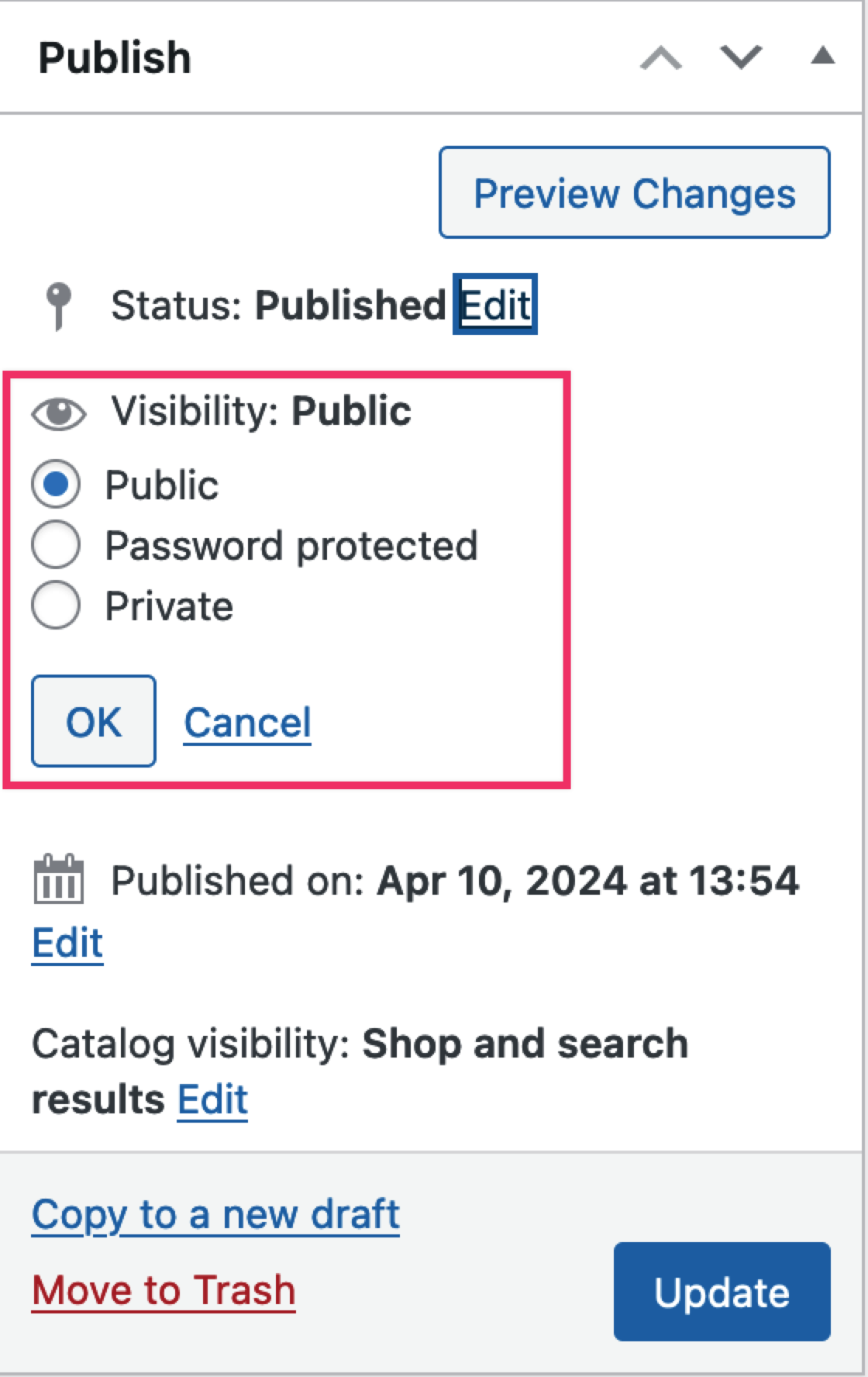The image size is (868, 1377).
Task: Click the status pin icon
Action: 58,305
